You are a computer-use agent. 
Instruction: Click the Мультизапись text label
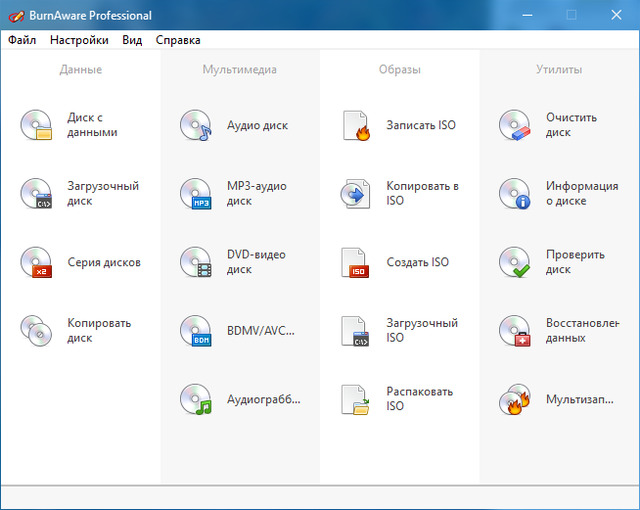pos(579,399)
